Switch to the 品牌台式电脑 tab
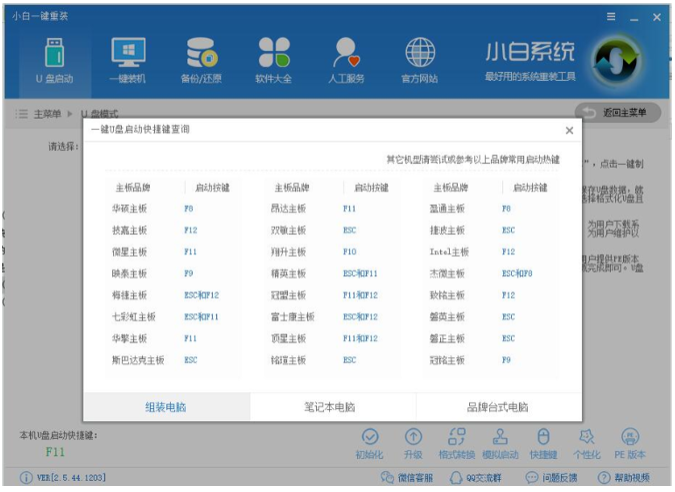The height and width of the screenshot is (492, 675). [x=498, y=407]
